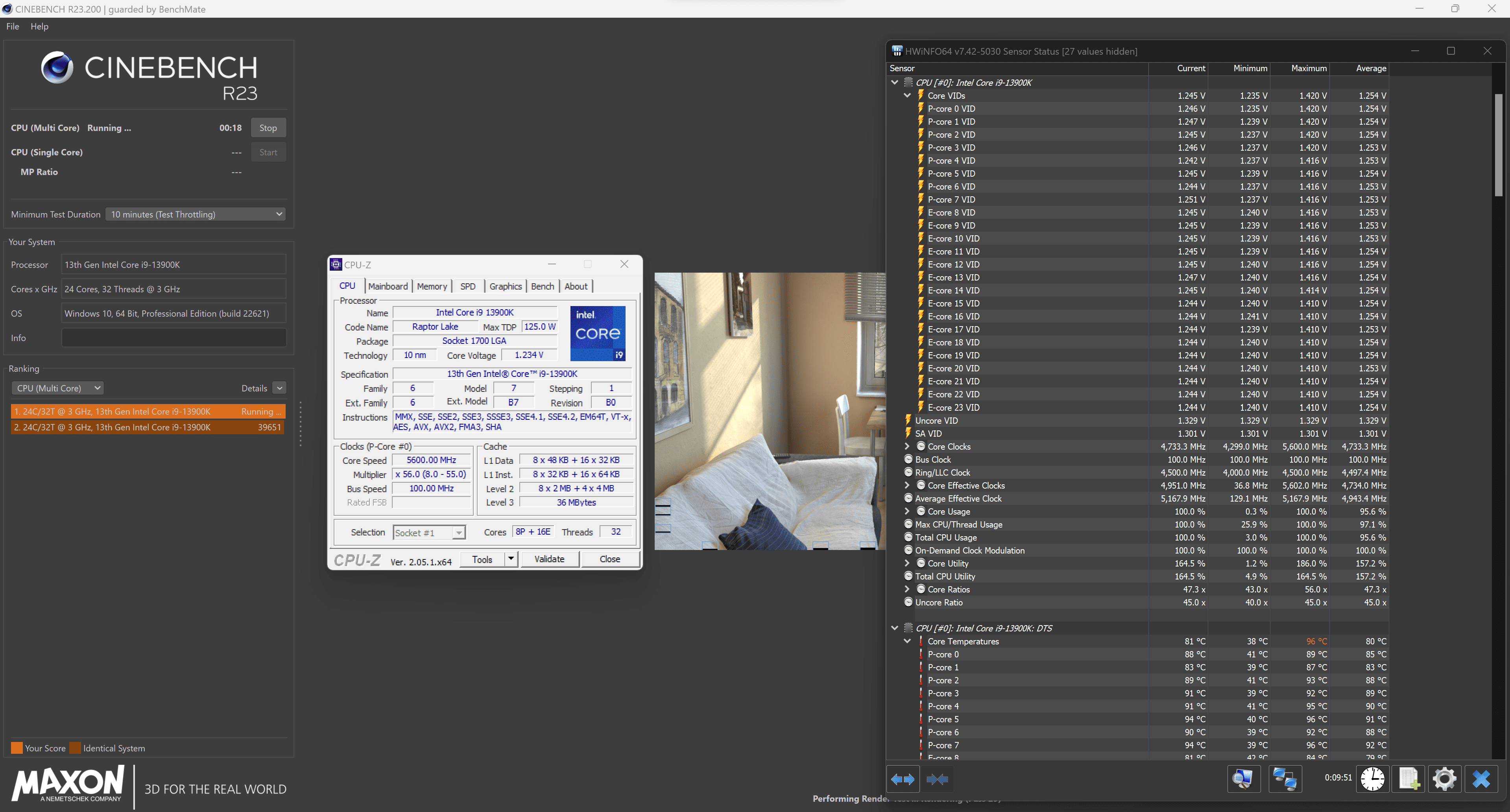This screenshot has width=1510, height=812.
Task: Open remote monitoring network computers icon
Action: click(x=1285, y=779)
